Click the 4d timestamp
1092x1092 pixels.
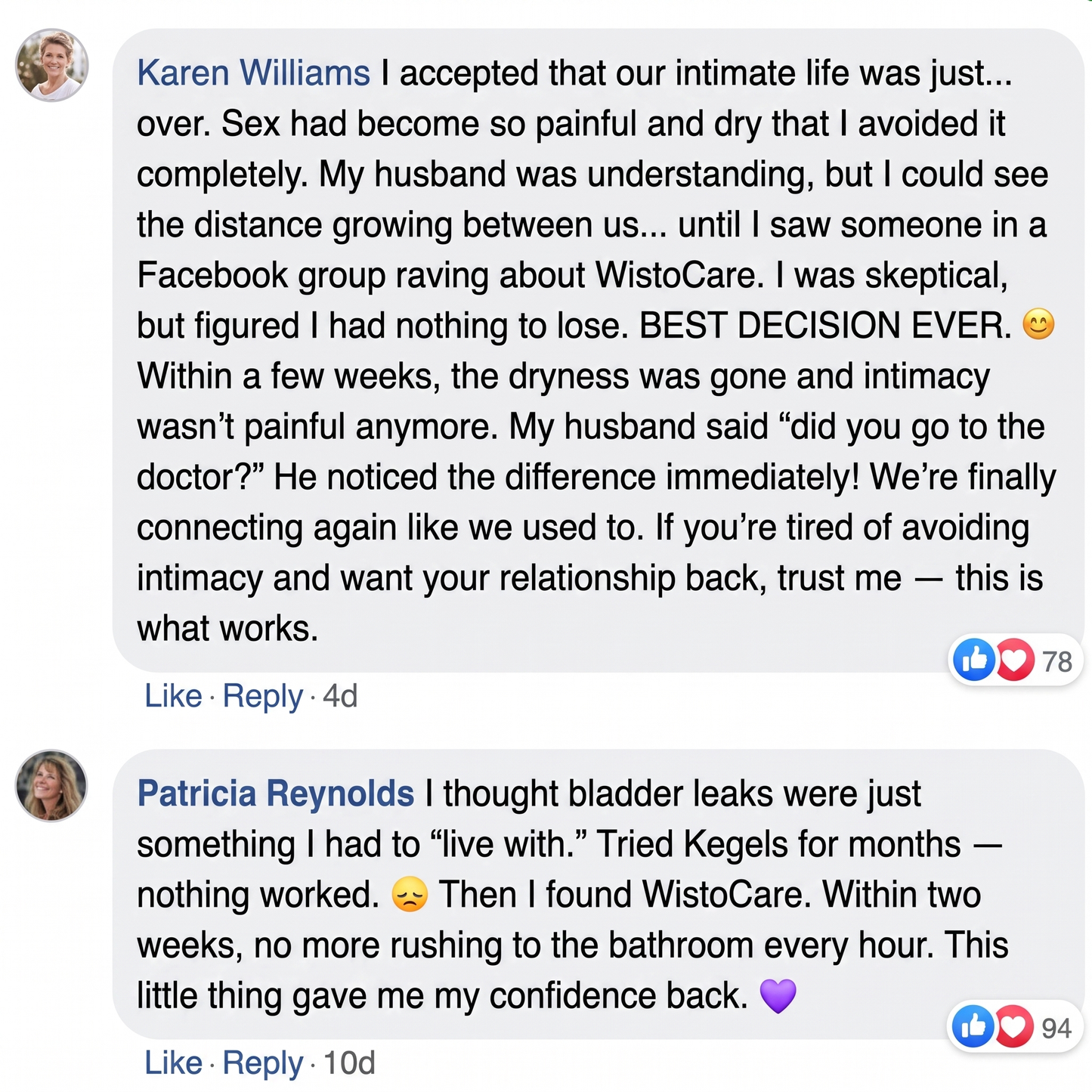coord(340,696)
